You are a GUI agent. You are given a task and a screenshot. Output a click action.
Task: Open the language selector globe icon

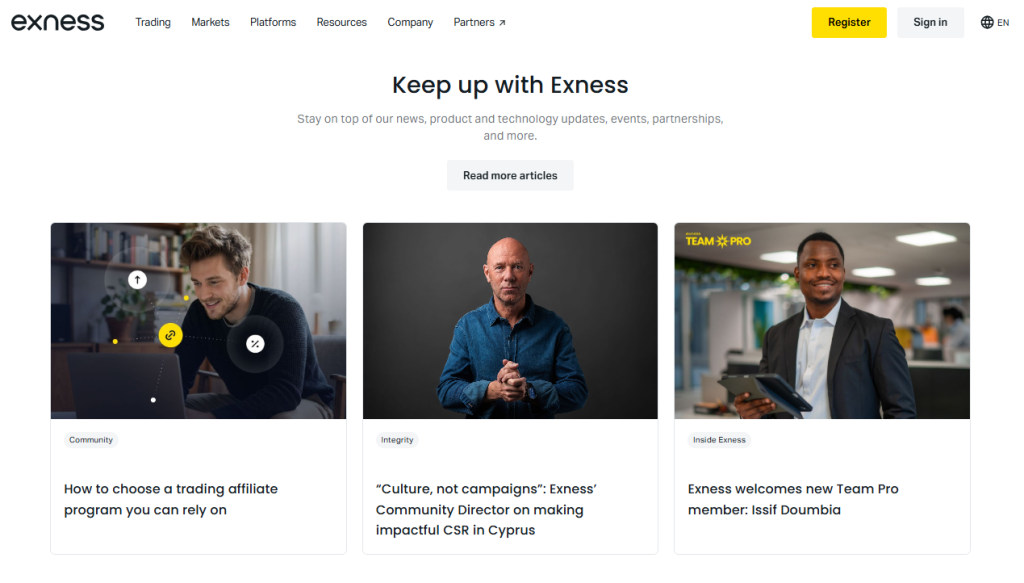pyautogui.click(x=986, y=21)
